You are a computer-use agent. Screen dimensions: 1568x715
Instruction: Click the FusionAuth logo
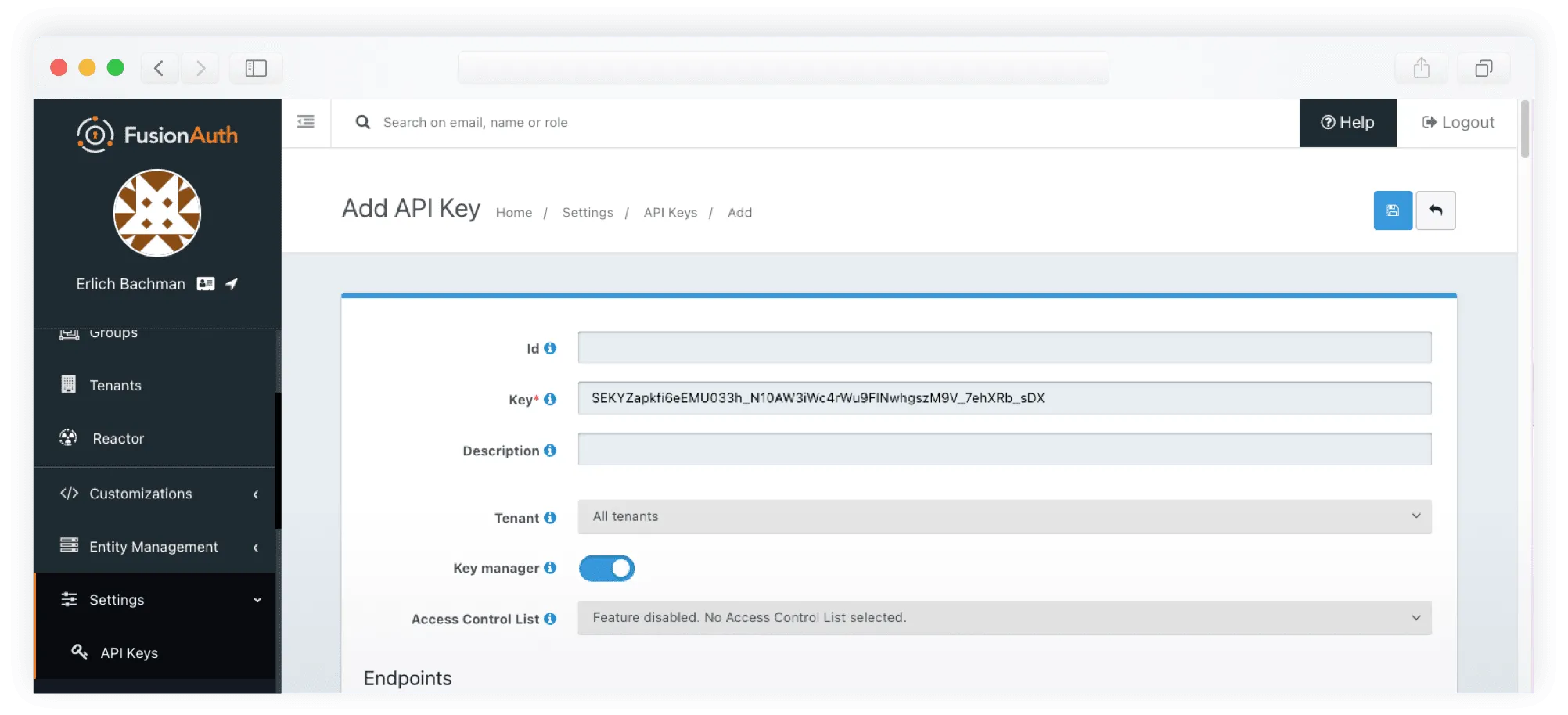tap(157, 135)
